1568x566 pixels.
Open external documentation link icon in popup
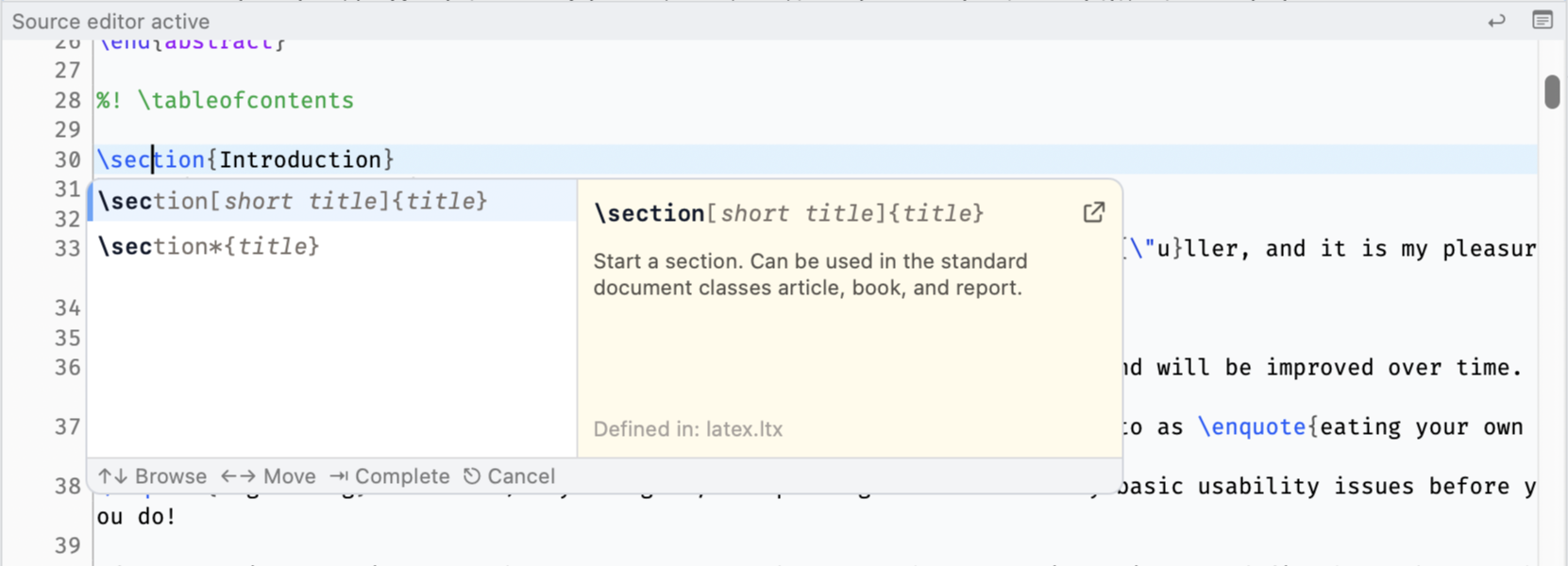coord(1093,212)
